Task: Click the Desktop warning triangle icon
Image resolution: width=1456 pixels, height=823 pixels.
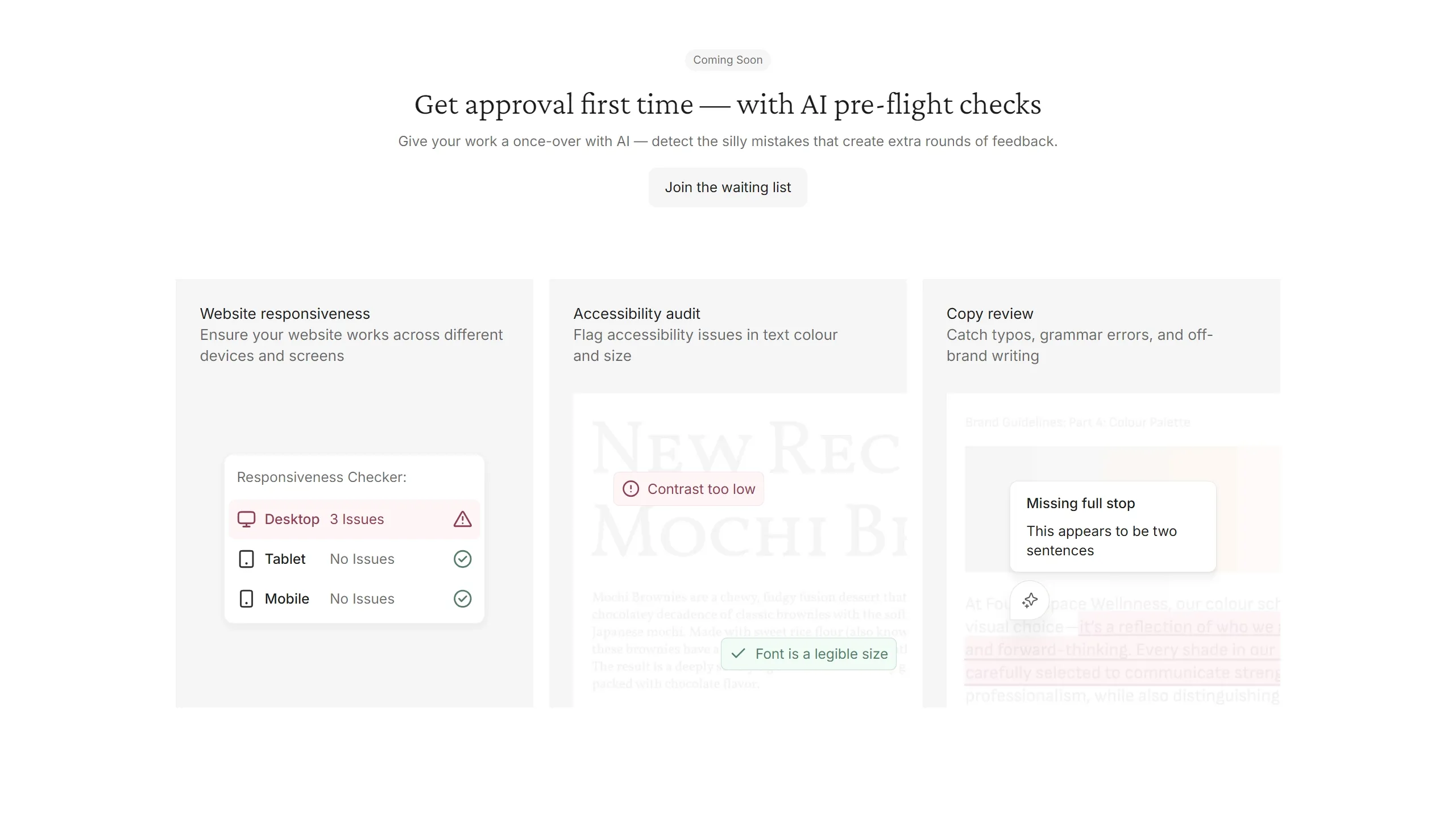Action: pyautogui.click(x=462, y=519)
